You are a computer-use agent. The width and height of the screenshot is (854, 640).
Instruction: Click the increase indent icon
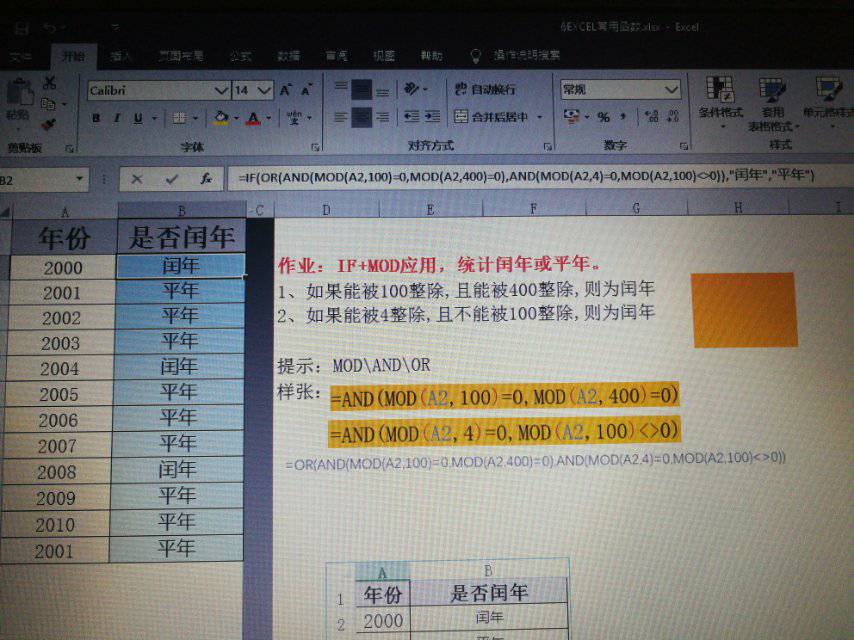(432, 116)
